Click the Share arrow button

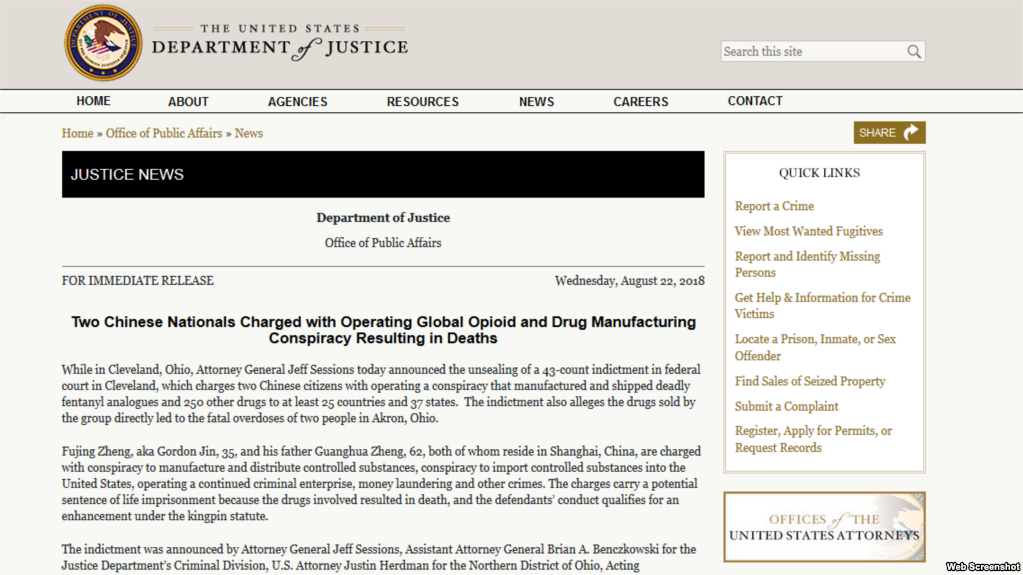889,132
